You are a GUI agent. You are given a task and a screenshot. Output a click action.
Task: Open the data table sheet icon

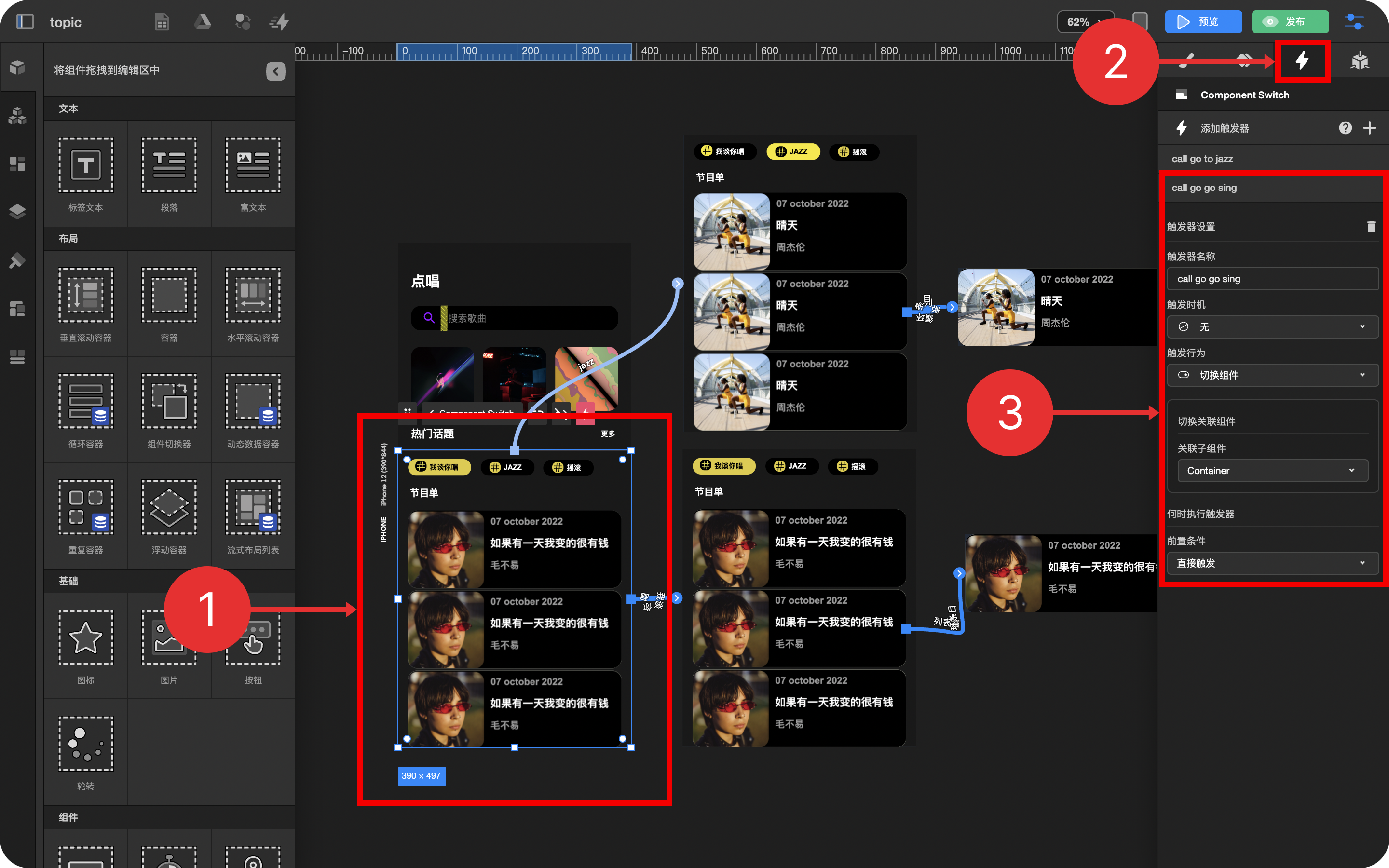pyautogui.click(x=162, y=22)
